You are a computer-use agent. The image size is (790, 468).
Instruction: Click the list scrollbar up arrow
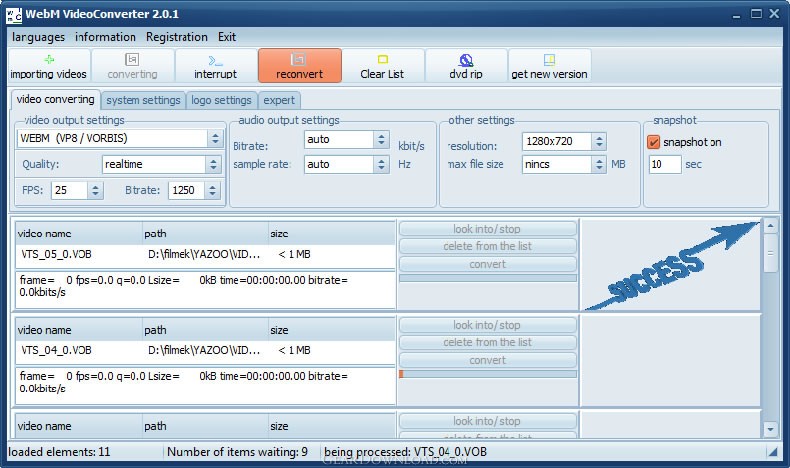(x=770, y=225)
